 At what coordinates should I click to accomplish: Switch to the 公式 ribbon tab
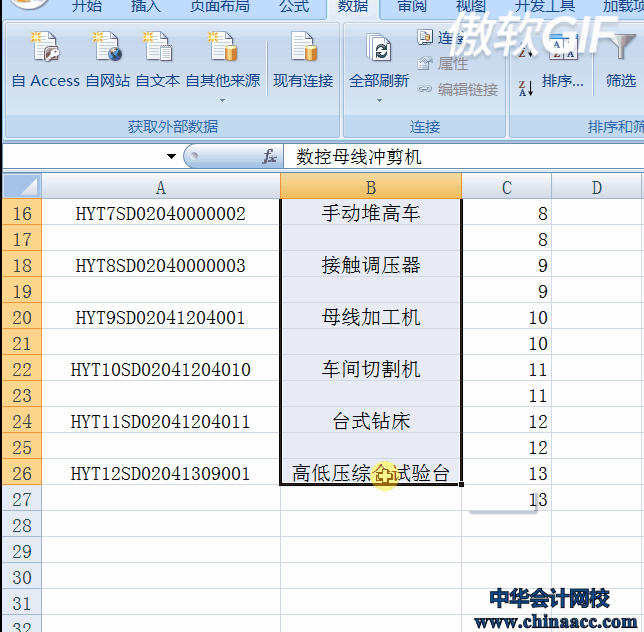(x=294, y=6)
